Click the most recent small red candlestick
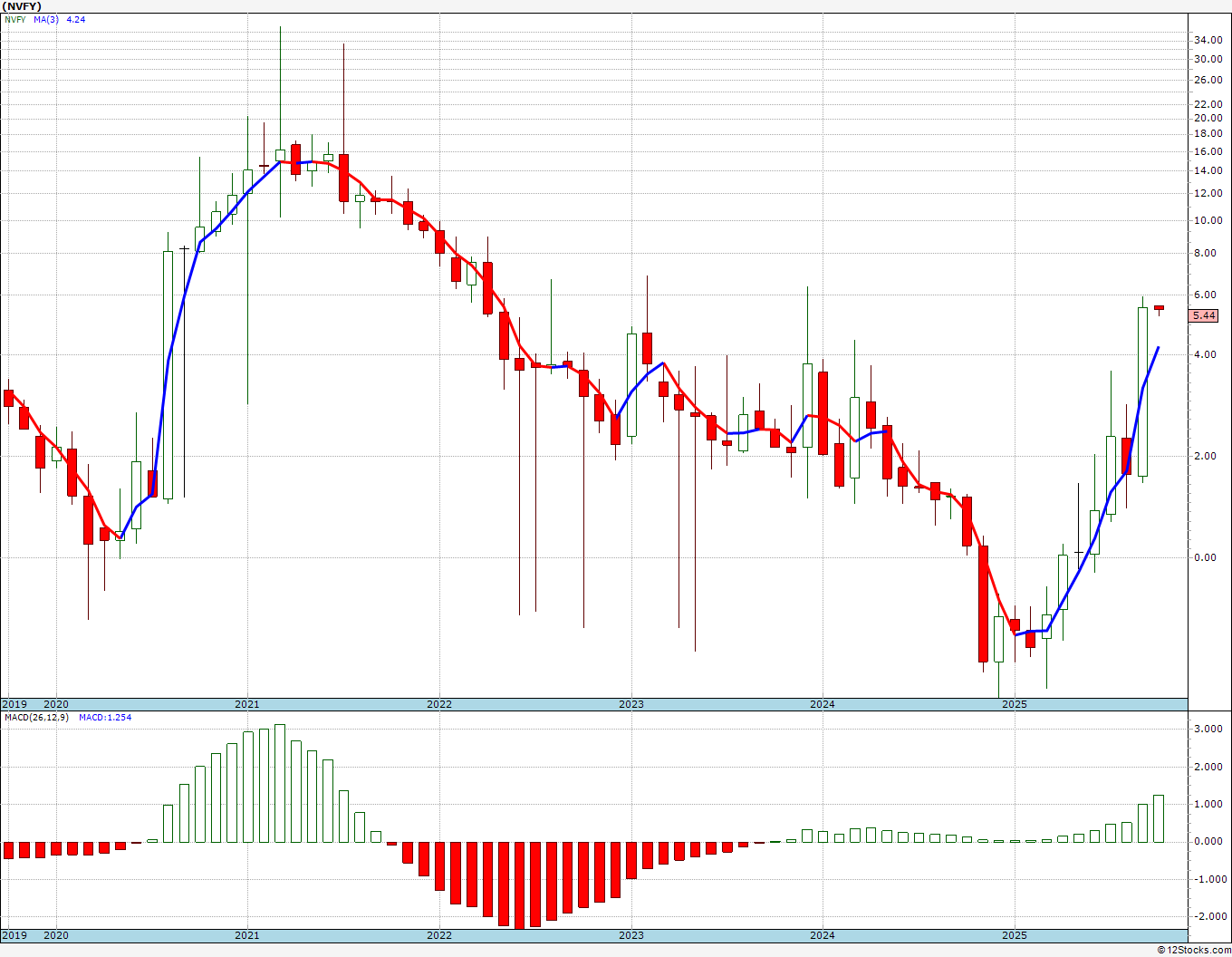The height and width of the screenshot is (957, 1232). click(1159, 308)
